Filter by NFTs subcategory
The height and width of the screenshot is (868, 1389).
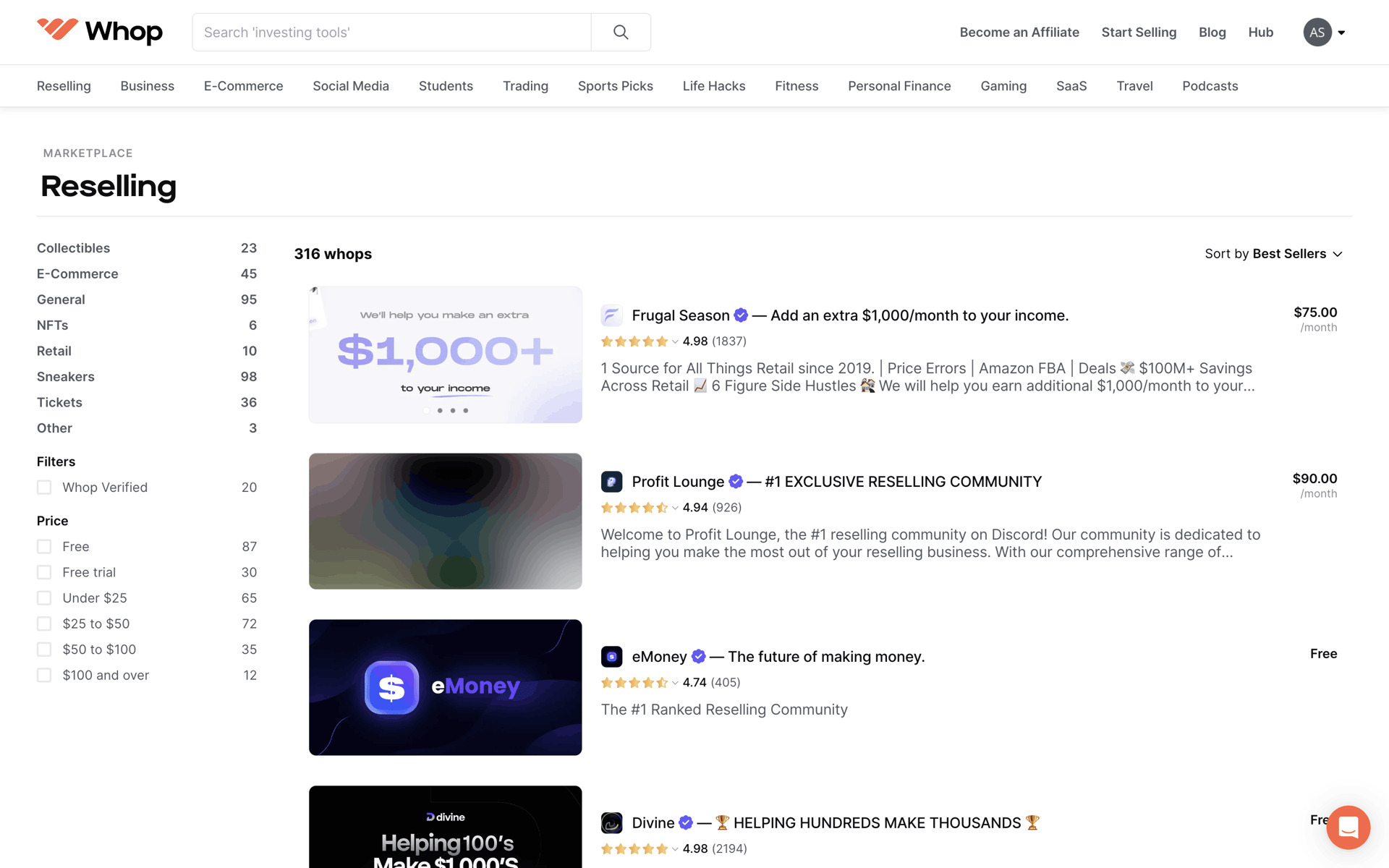(147, 325)
